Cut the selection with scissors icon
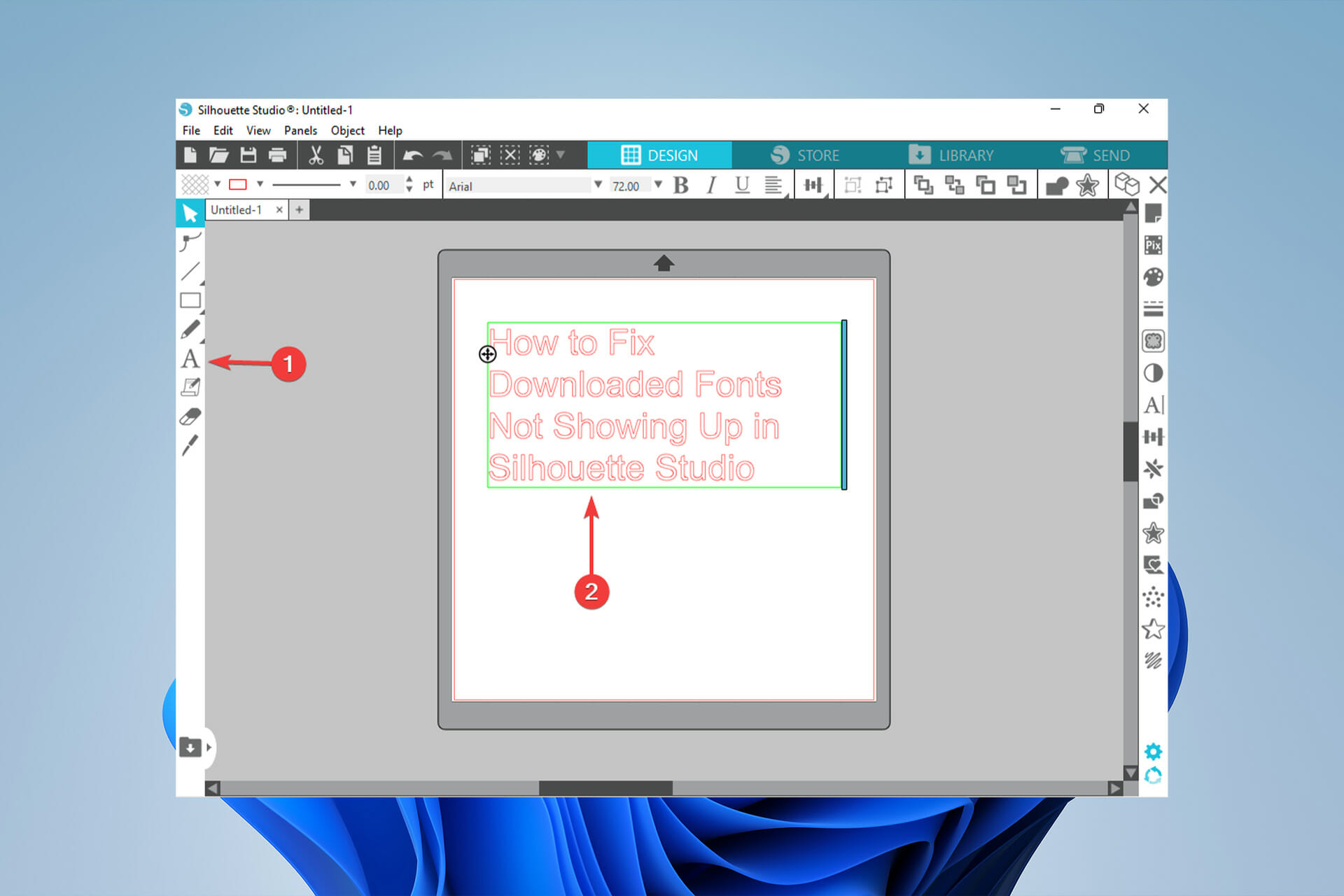Viewport: 1344px width, 896px height. (316, 155)
